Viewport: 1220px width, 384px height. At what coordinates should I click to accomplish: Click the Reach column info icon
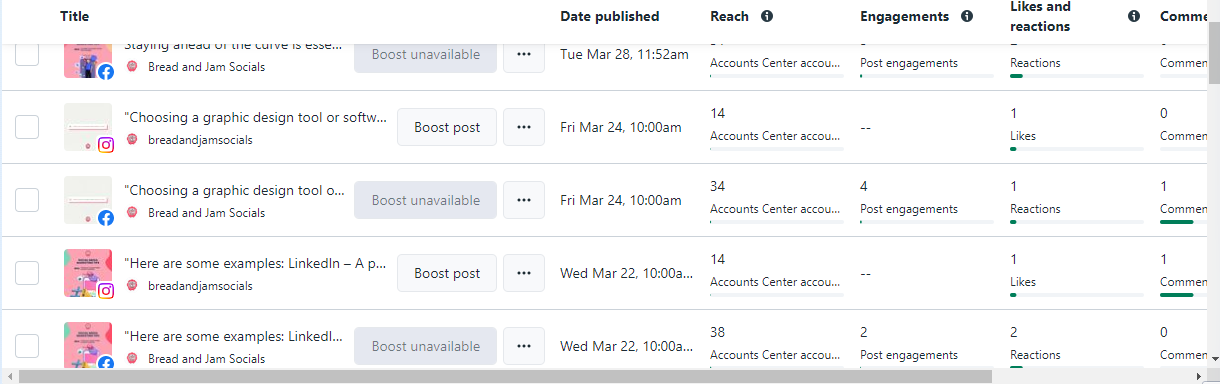click(767, 16)
